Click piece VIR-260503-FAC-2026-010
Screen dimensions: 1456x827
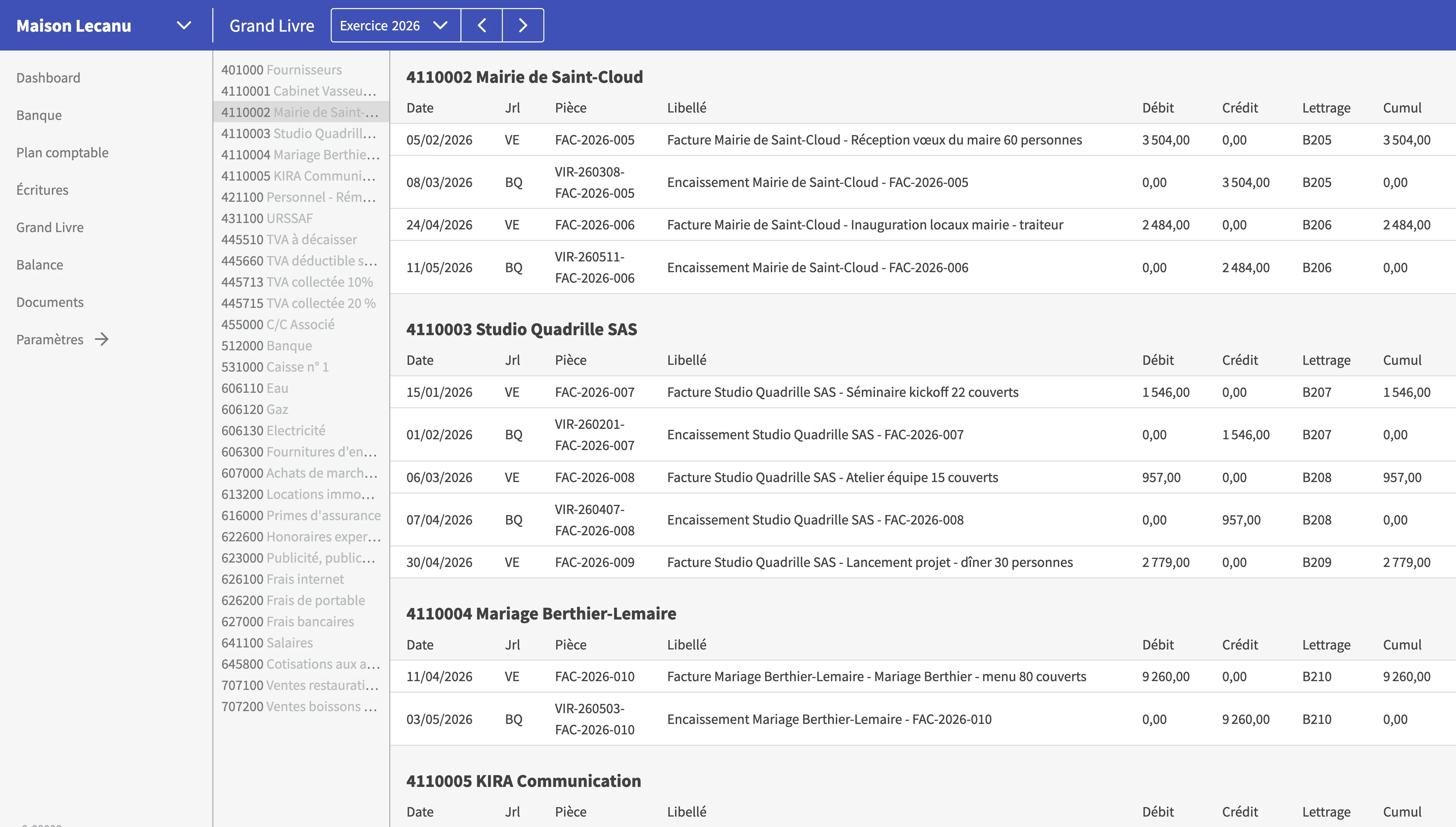point(595,719)
